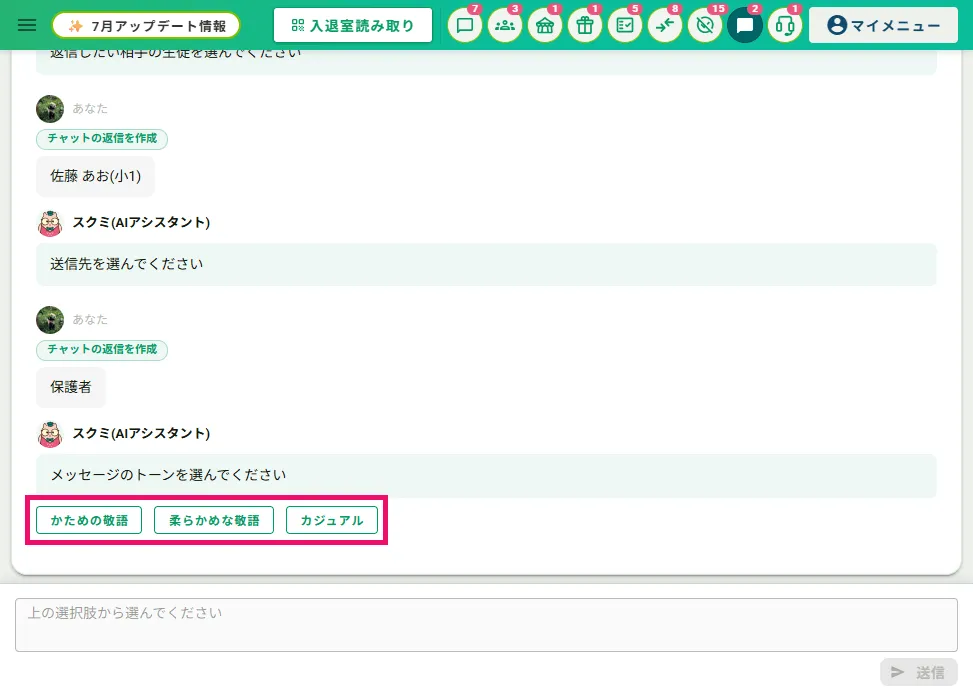This screenshot has width=973, height=698.
Task: Open the headset support icon
Action: (785, 25)
